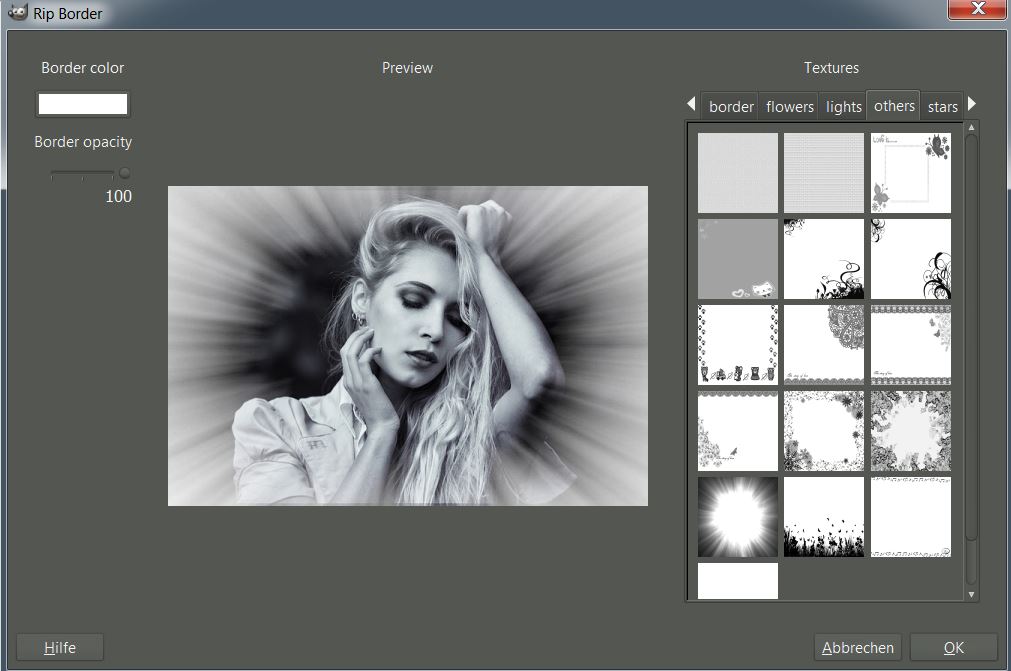Close the Rip Border dialog

pos(978,8)
